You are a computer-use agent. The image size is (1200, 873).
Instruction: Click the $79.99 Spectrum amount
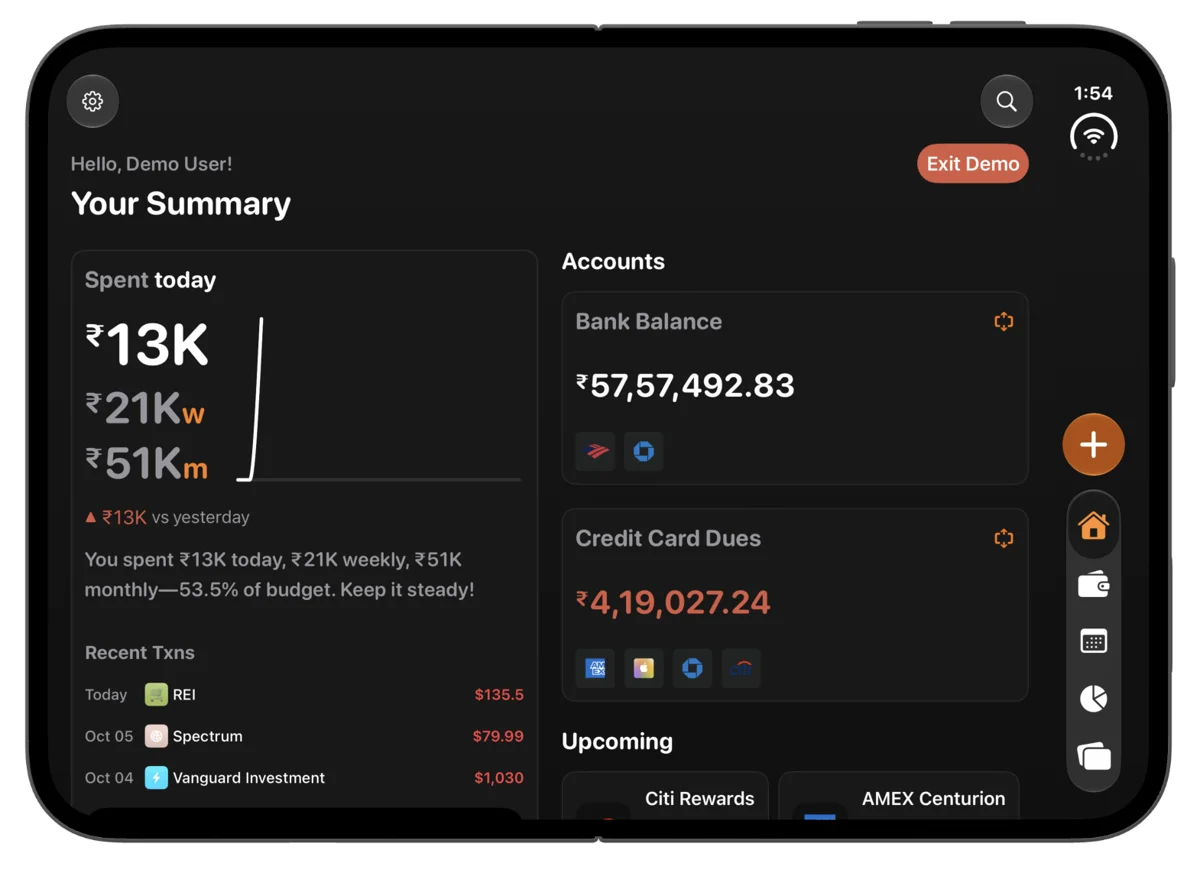tap(498, 736)
